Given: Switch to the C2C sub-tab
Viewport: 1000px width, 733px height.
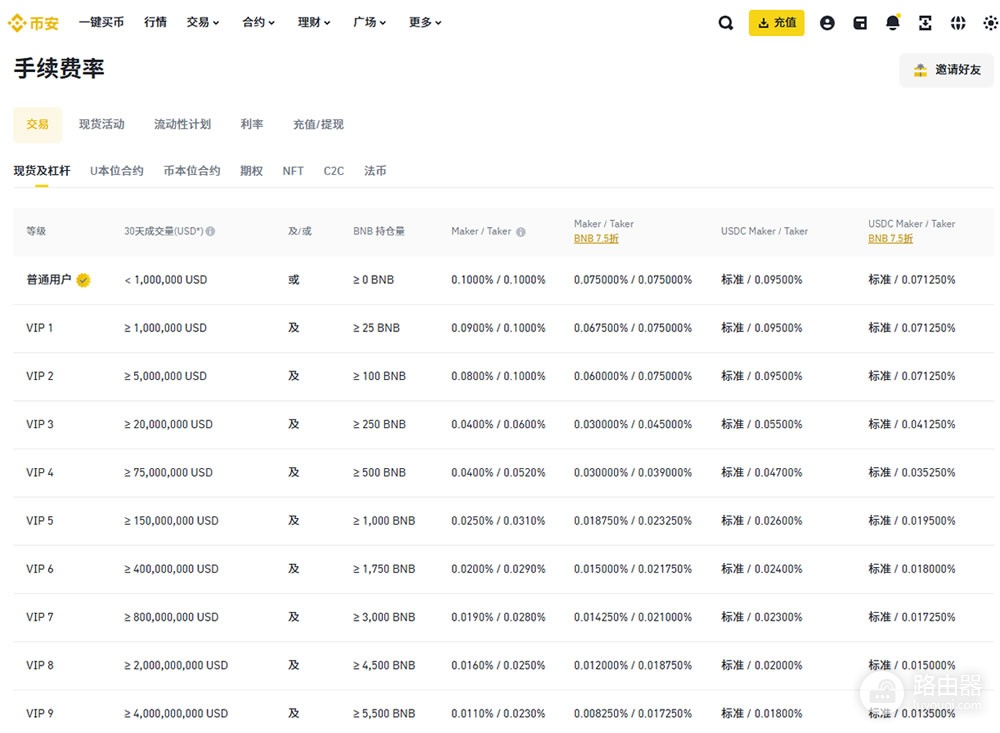Looking at the screenshot, I should point(334,171).
